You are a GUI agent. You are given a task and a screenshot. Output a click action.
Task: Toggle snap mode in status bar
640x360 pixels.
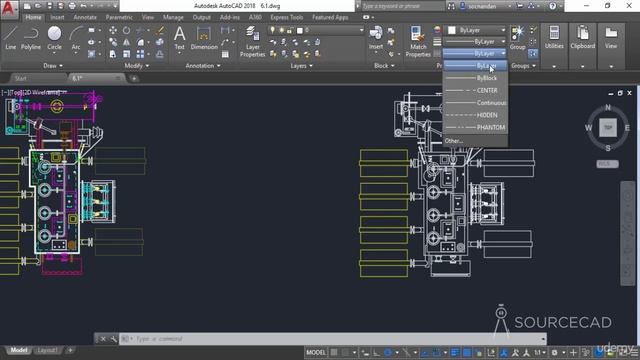(x=346, y=352)
